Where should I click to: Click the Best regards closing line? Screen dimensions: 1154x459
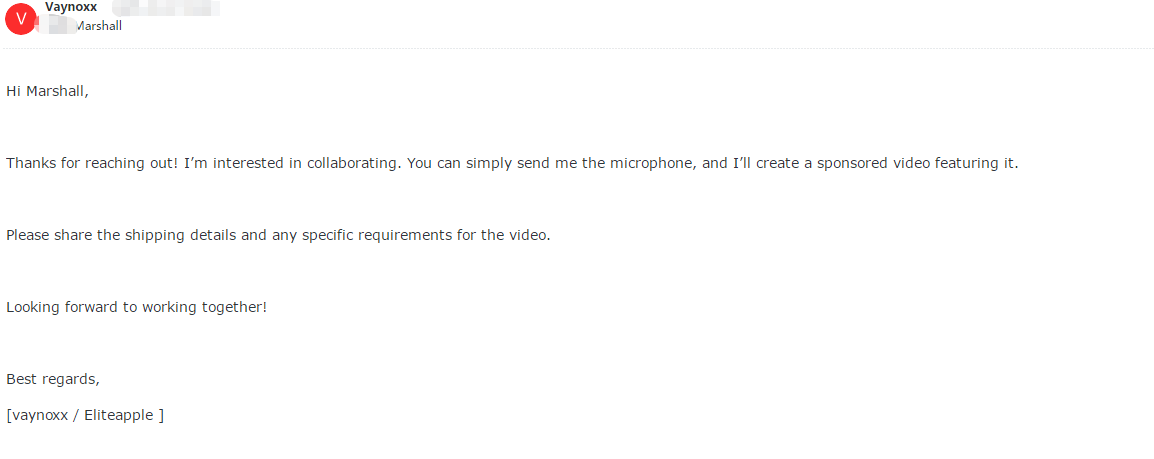tap(53, 379)
